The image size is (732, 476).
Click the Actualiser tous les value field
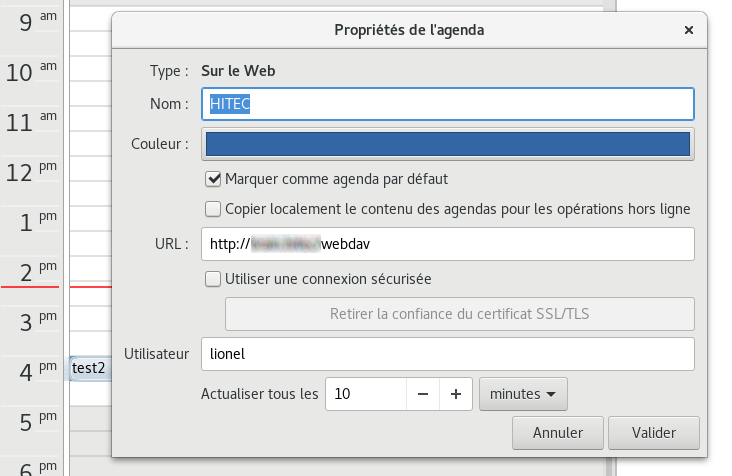click(x=366, y=394)
